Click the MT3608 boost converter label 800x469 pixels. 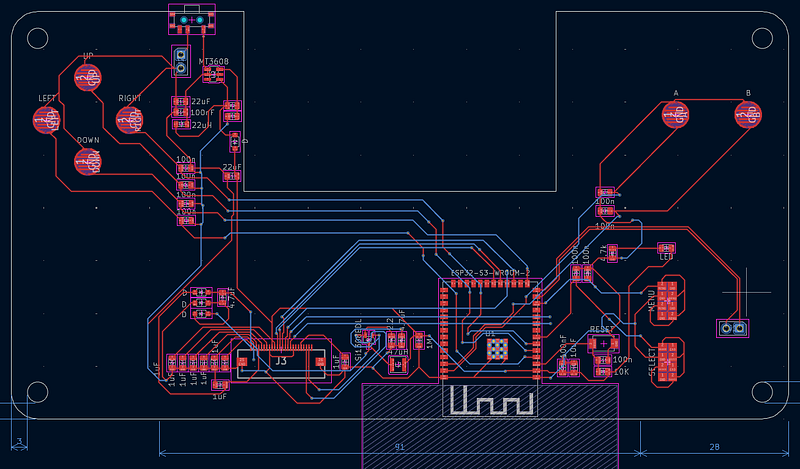(x=213, y=61)
